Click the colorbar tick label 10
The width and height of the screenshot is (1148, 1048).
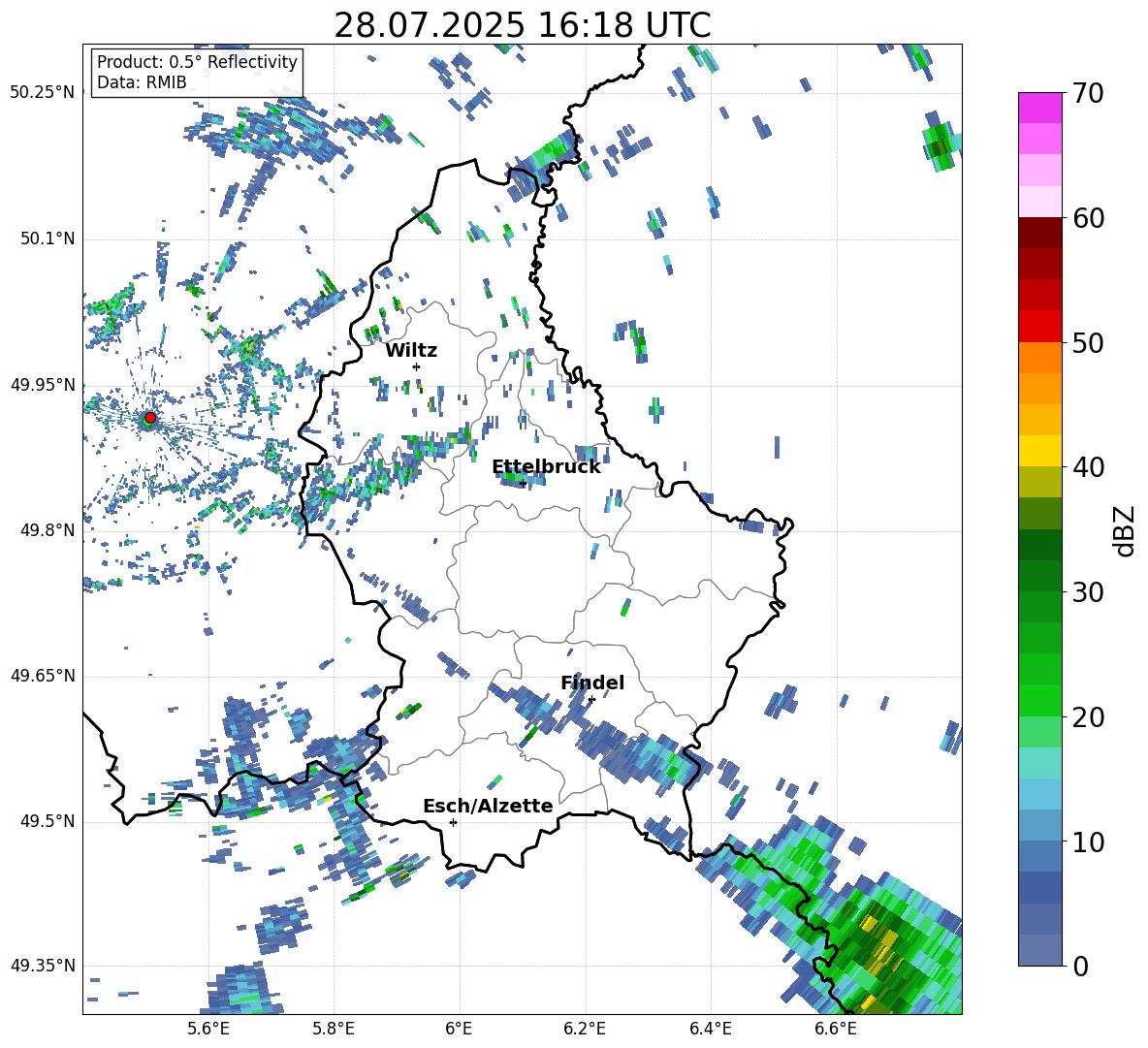pyautogui.click(x=1088, y=842)
